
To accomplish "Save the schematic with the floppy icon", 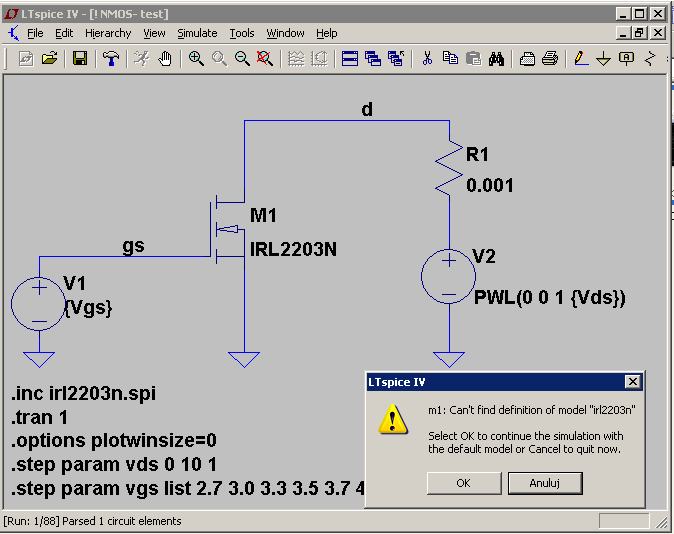I will pos(80,58).
